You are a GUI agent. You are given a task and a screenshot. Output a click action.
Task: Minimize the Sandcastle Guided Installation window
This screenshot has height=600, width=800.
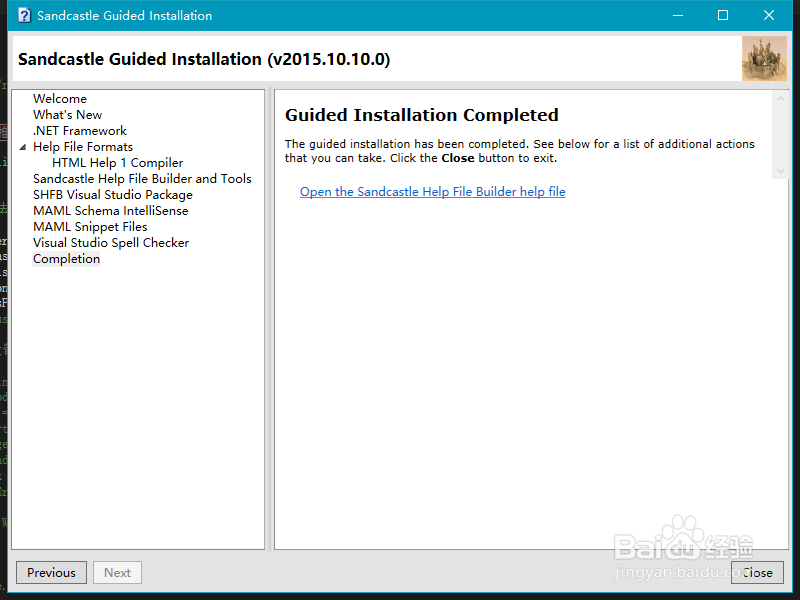pyautogui.click(x=678, y=15)
